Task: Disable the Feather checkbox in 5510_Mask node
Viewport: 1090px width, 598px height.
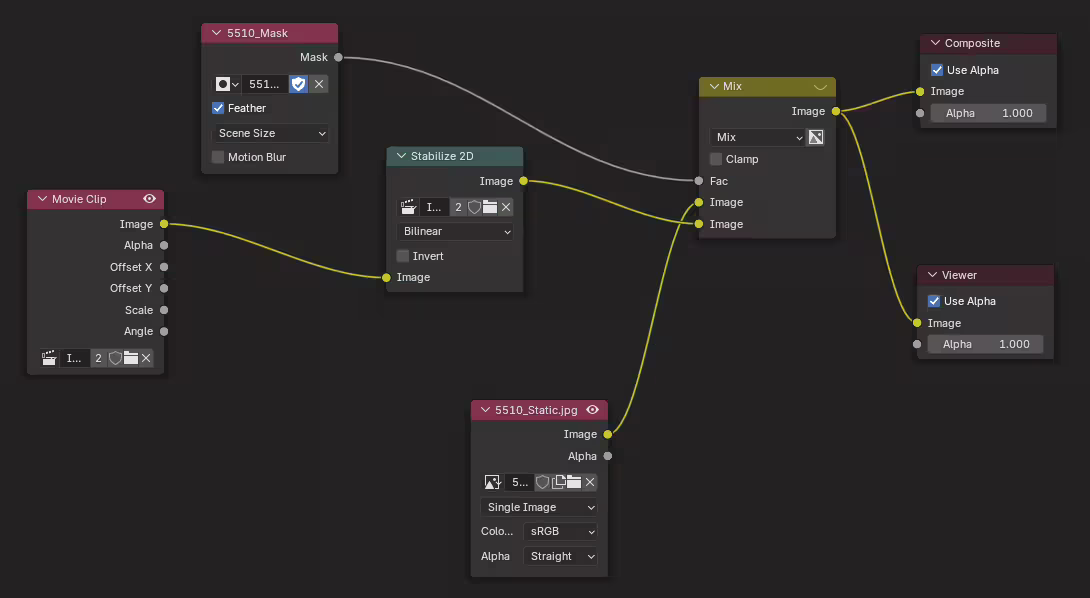Action: [217, 108]
